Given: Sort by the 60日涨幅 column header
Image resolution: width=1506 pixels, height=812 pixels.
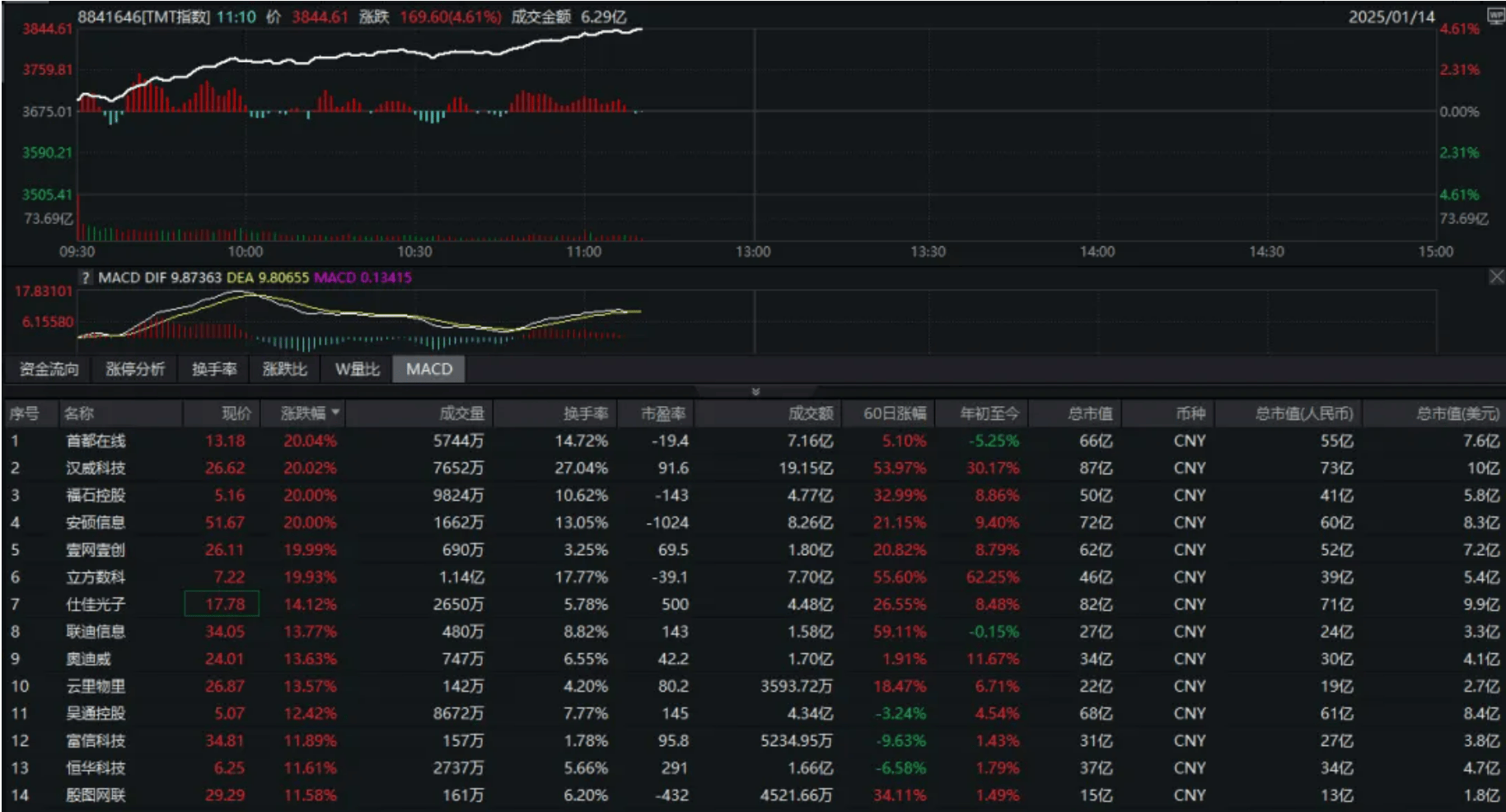Looking at the screenshot, I should 894,413.
